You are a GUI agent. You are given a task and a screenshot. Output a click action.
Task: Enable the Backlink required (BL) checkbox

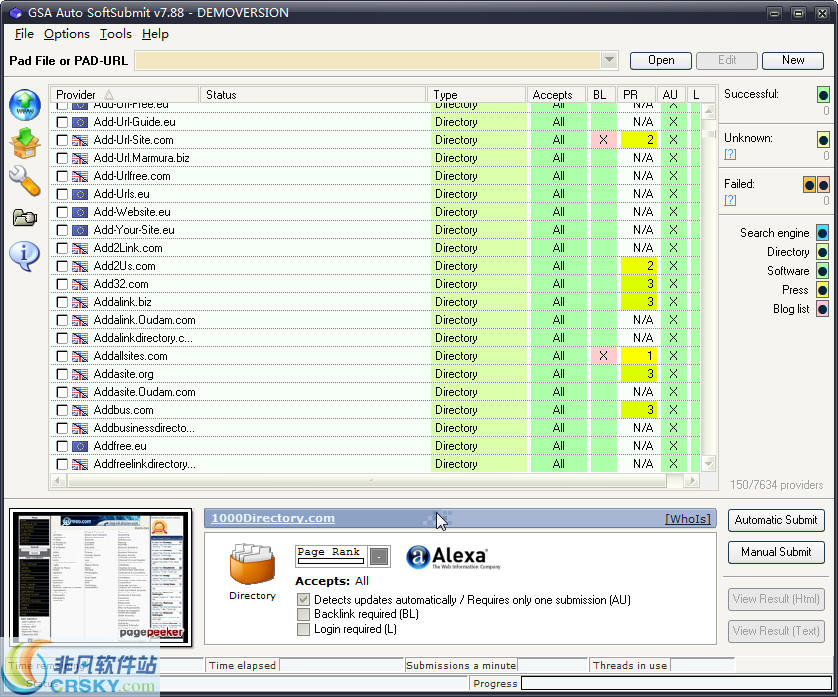pyautogui.click(x=304, y=614)
